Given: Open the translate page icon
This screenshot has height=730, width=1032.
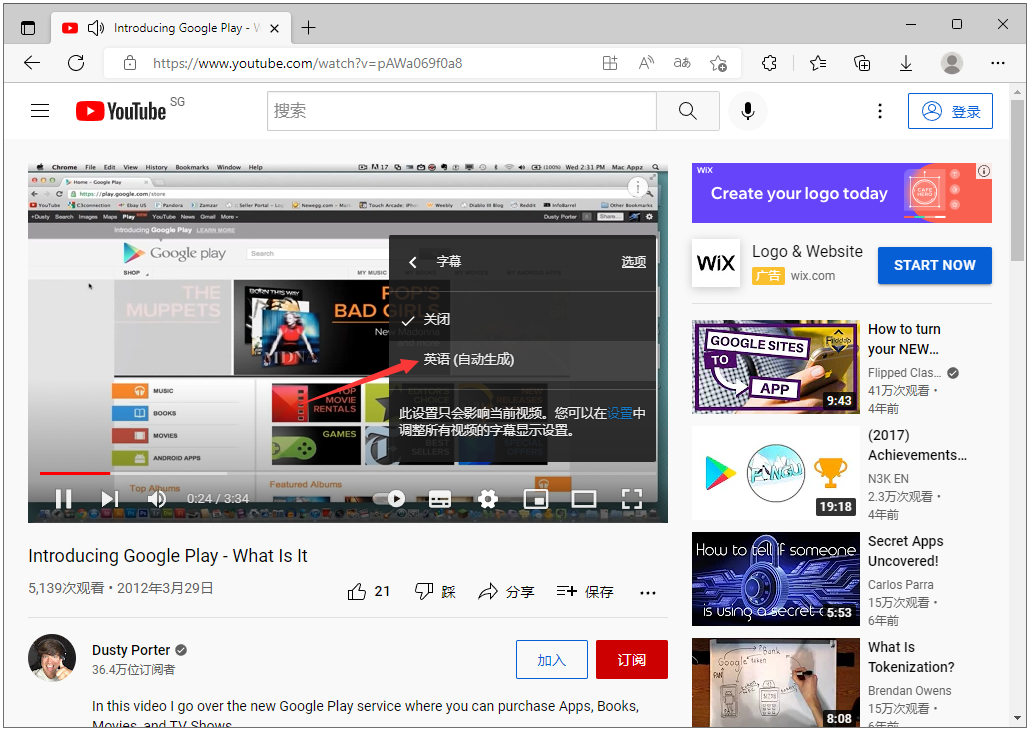Looking at the screenshot, I should [x=682, y=63].
